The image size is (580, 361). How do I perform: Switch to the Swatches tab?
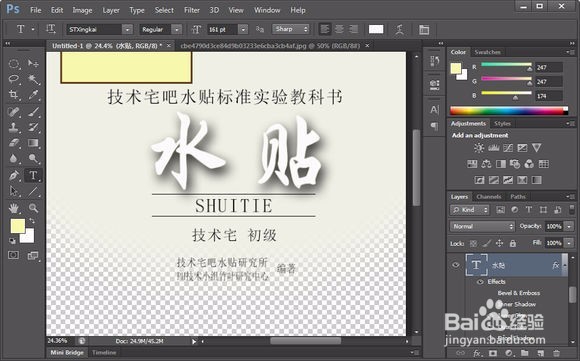pos(488,52)
